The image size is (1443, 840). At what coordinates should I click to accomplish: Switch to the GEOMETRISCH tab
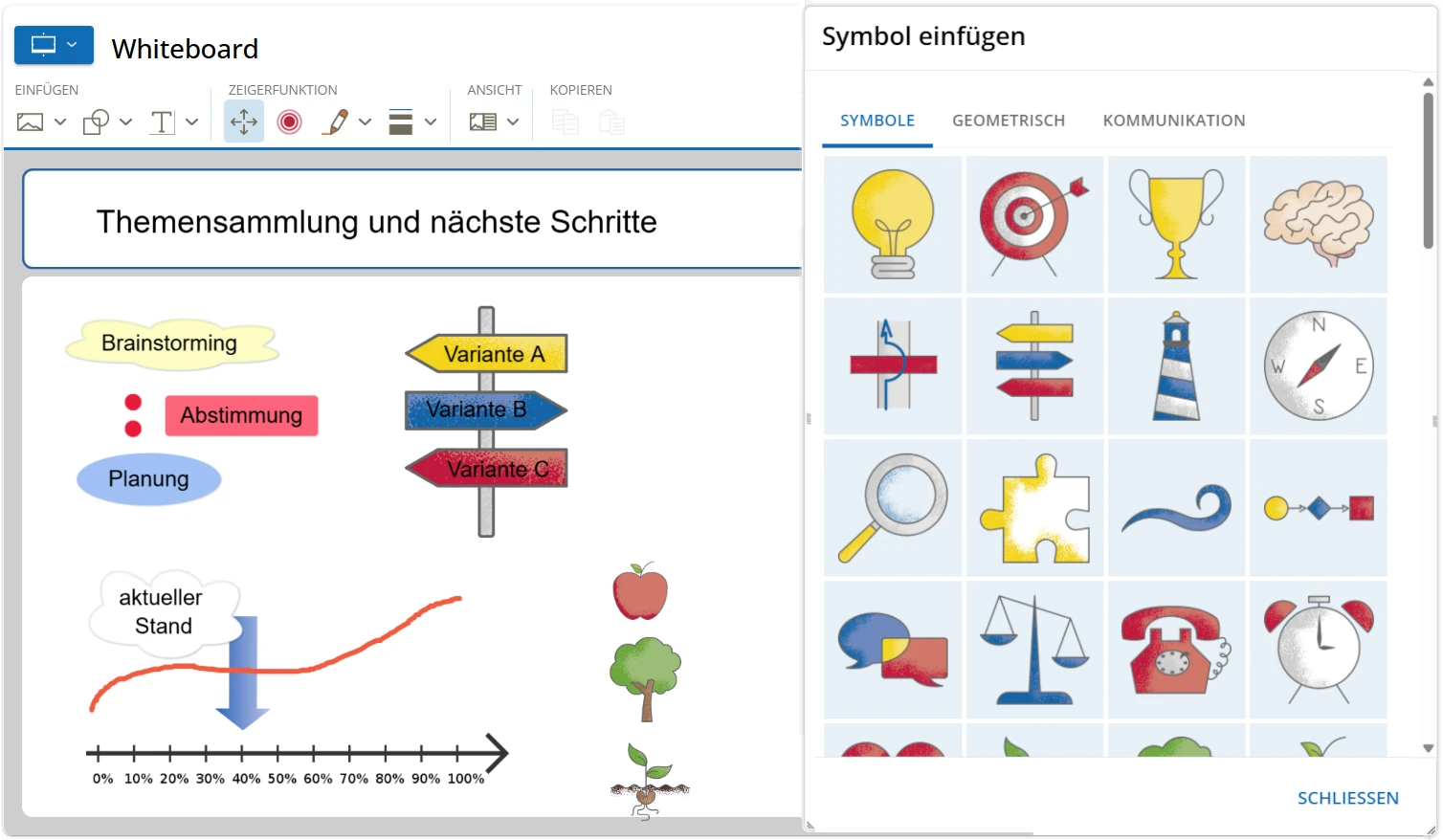(1009, 120)
